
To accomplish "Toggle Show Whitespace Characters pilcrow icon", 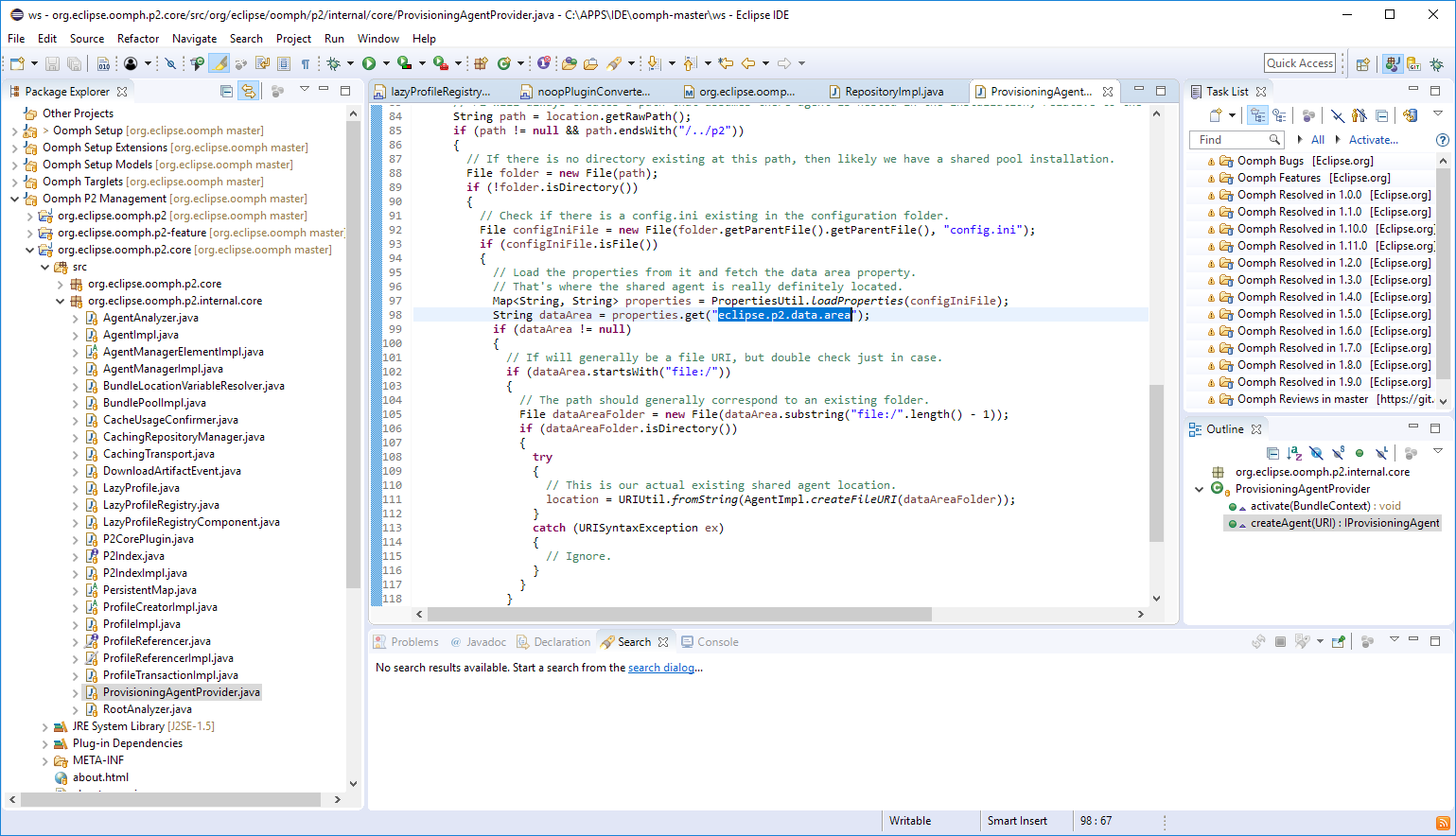I will click(x=305, y=63).
